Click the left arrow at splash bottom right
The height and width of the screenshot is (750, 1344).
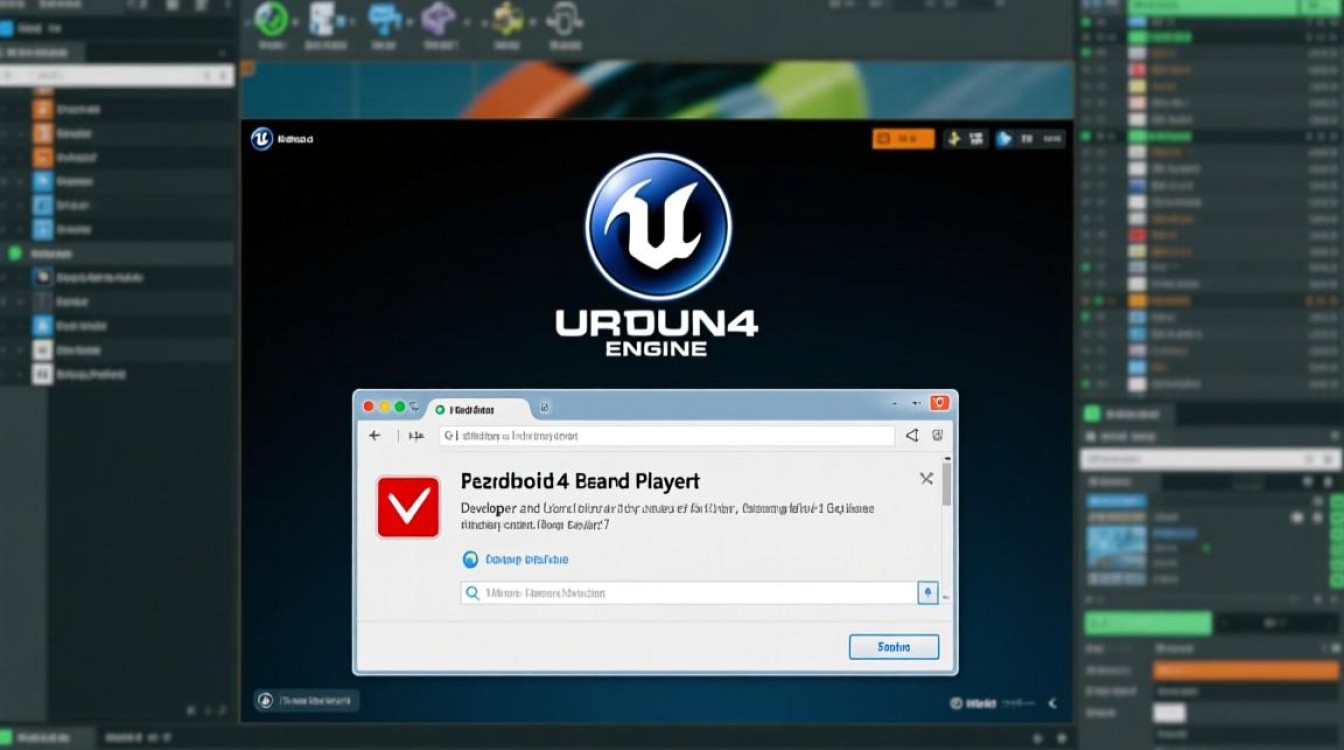pyautogui.click(x=1052, y=704)
